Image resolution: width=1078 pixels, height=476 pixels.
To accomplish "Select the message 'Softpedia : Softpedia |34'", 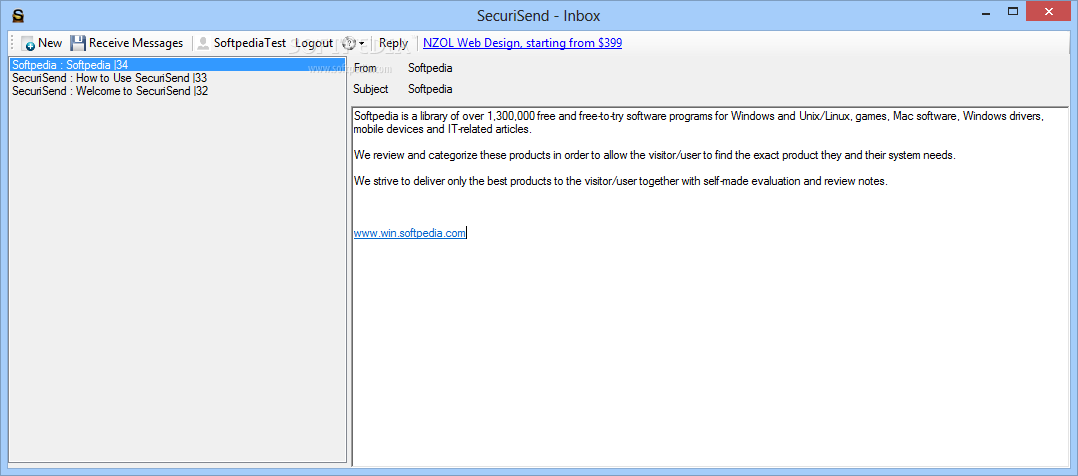I will pos(178,65).
